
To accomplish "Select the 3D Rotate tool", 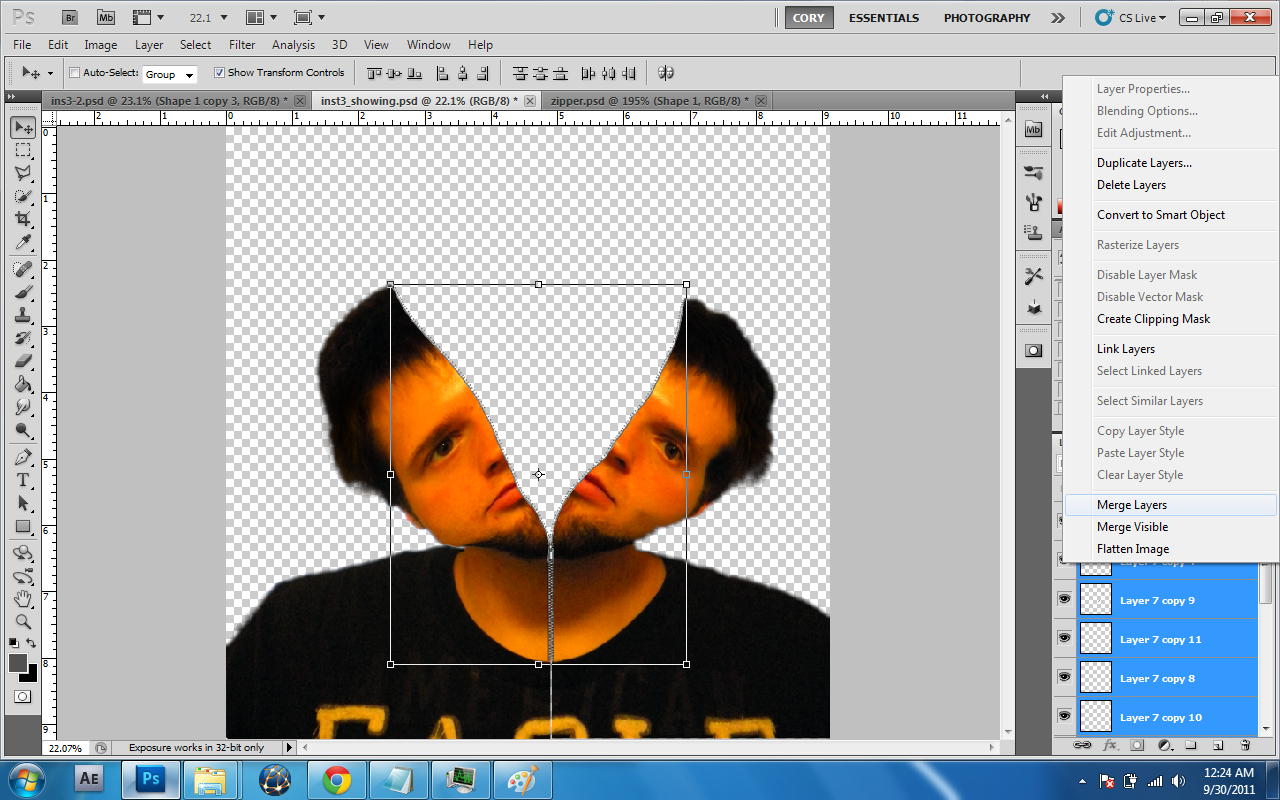I will coord(23,553).
